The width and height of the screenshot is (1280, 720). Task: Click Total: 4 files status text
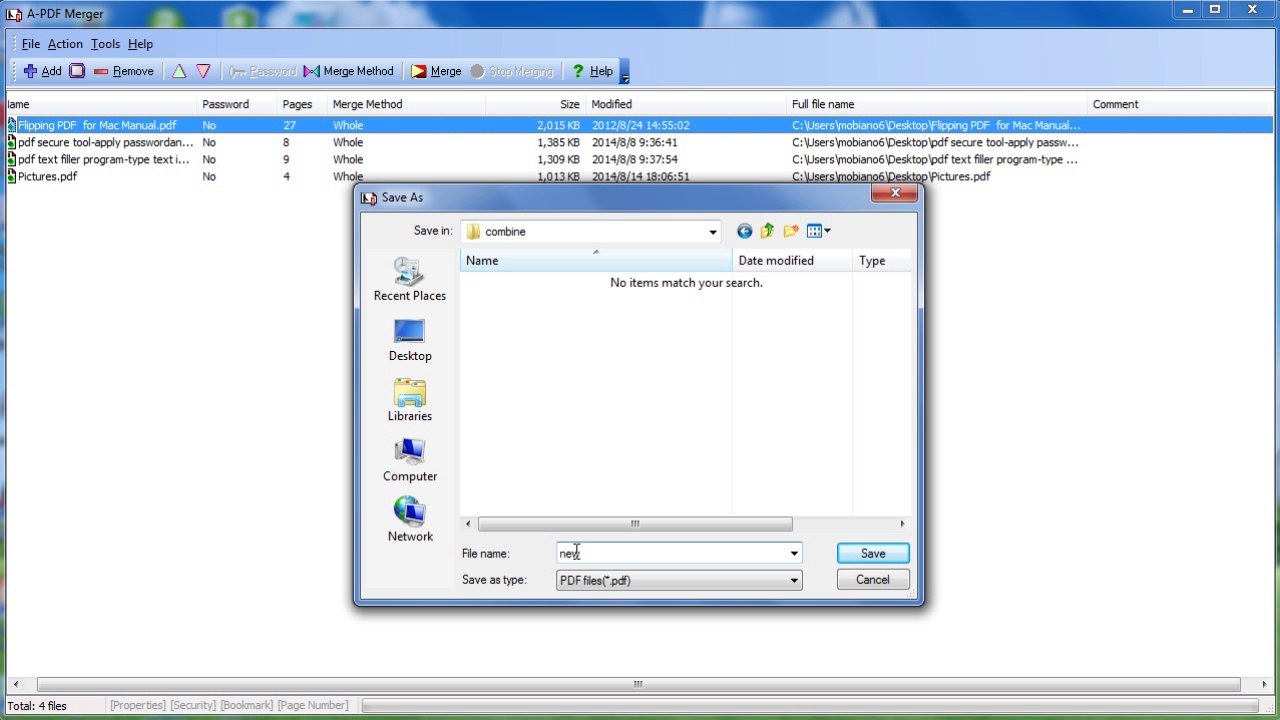(38, 706)
